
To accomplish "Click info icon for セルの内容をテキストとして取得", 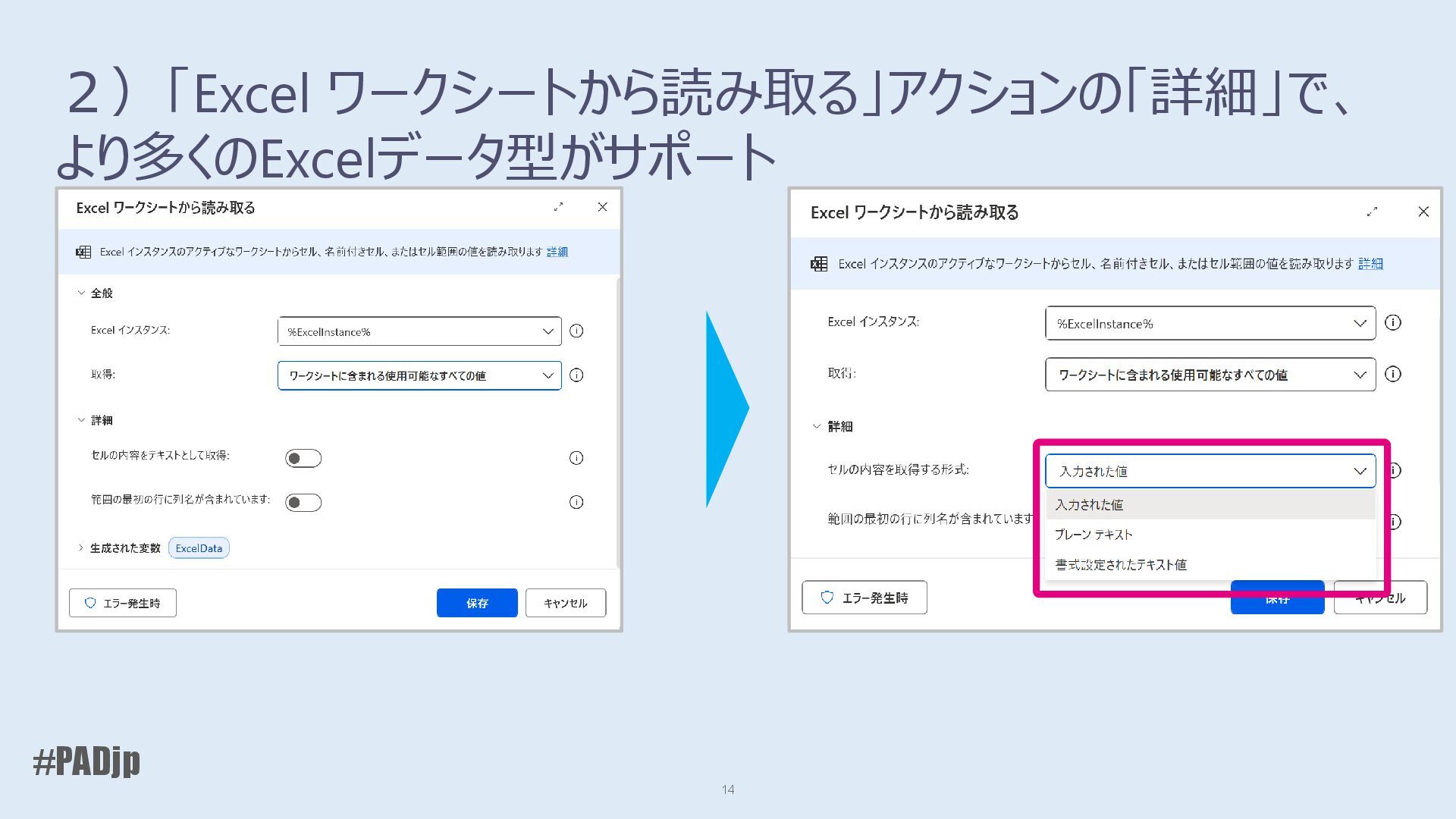I will [576, 458].
